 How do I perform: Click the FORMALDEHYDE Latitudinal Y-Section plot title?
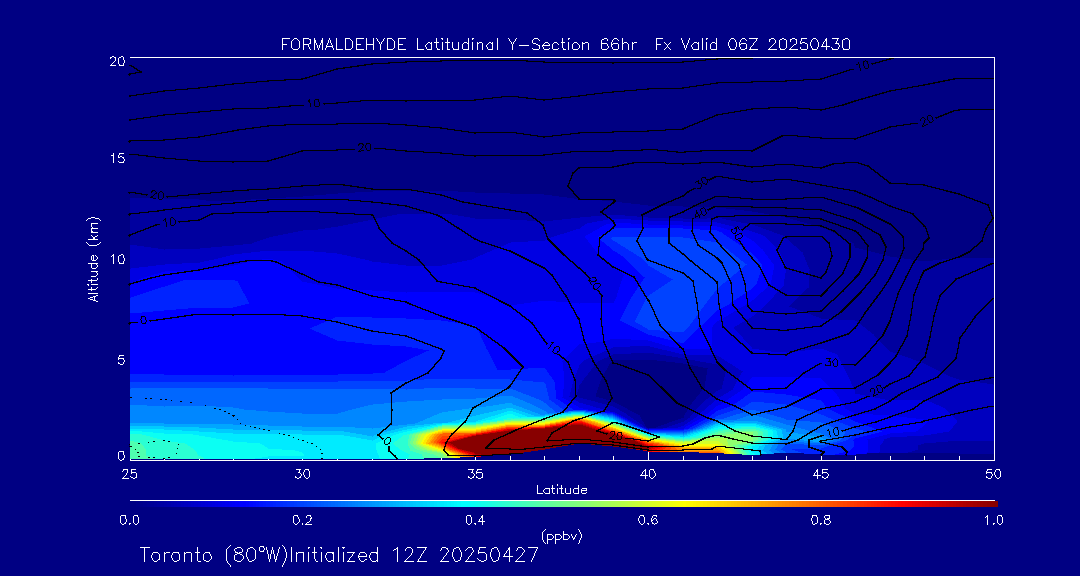566,45
